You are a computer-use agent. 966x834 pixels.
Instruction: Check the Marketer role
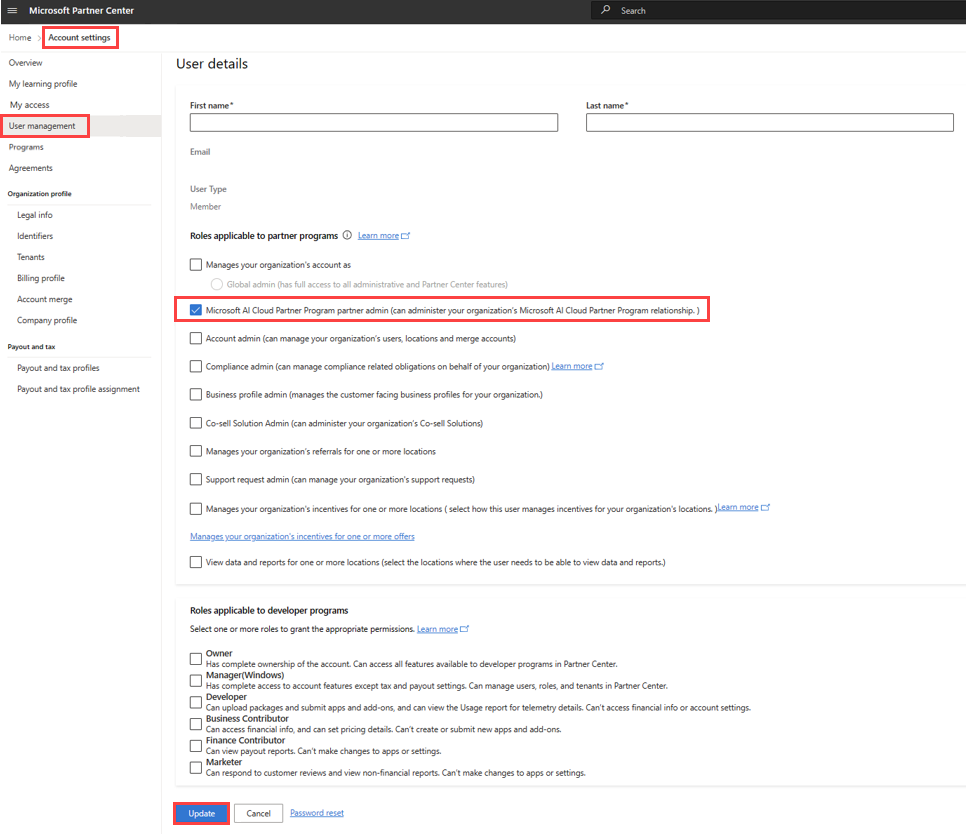pyautogui.click(x=196, y=766)
